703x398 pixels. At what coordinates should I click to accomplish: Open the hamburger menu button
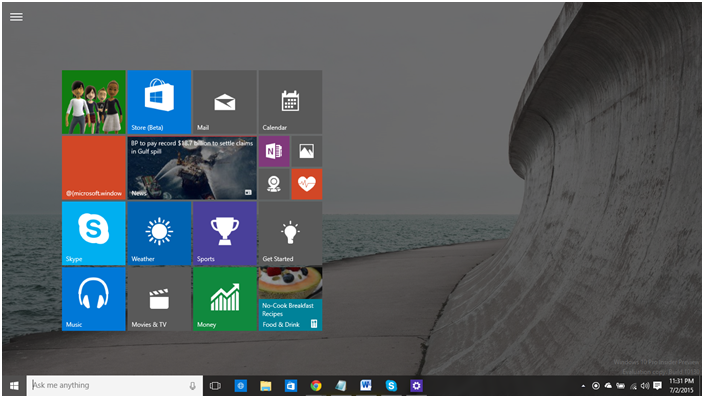pyautogui.click(x=16, y=17)
